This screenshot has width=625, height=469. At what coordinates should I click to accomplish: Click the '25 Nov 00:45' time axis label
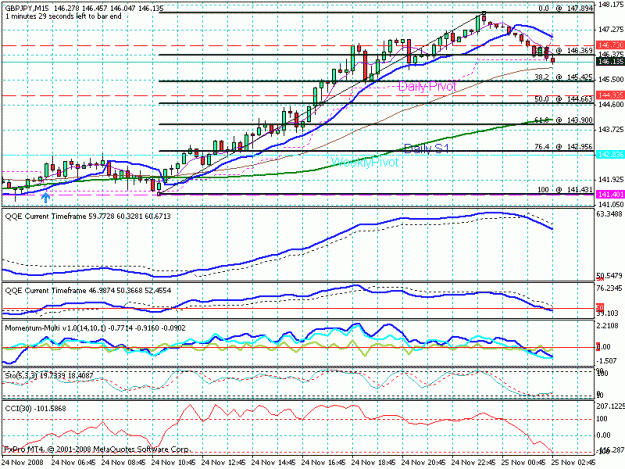click(x=523, y=463)
